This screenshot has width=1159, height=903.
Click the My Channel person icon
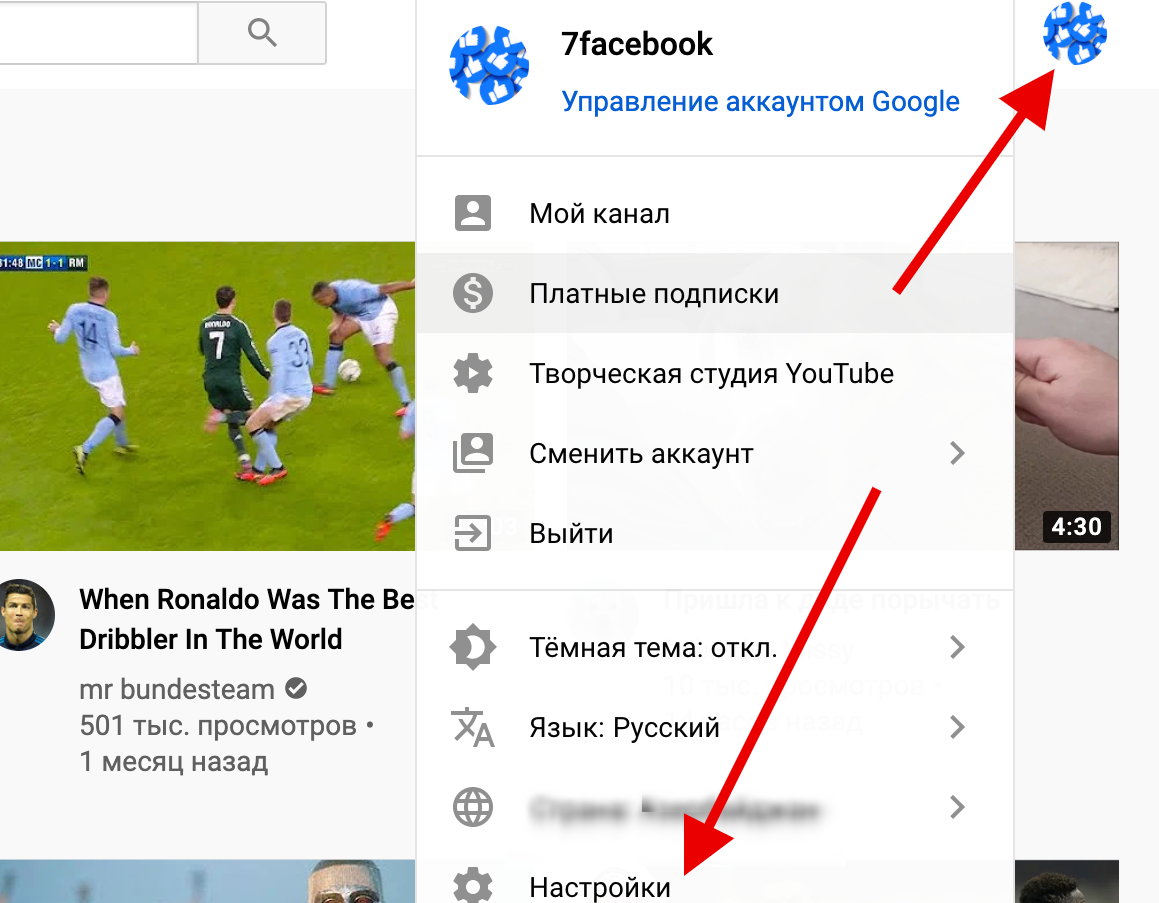click(x=473, y=213)
